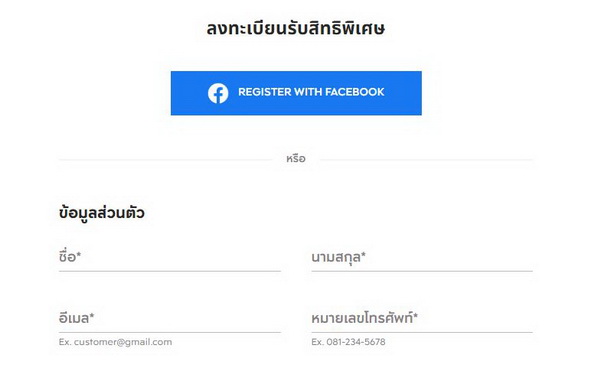Screen dimensions: 600x375
Task: Click the asterisk next to อีเมล
Action: 92,316
